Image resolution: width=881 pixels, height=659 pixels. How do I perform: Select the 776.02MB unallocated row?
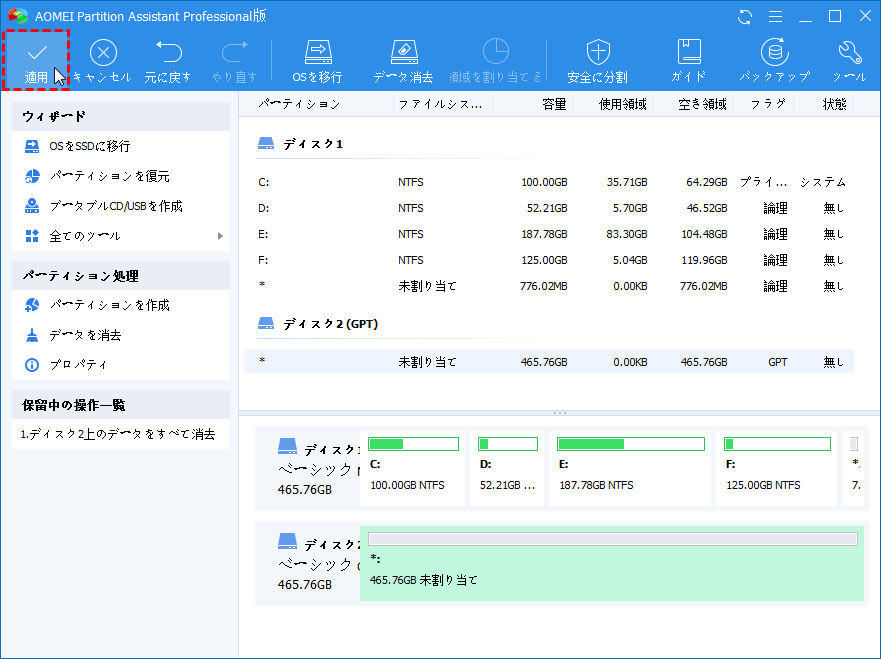pos(549,286)
